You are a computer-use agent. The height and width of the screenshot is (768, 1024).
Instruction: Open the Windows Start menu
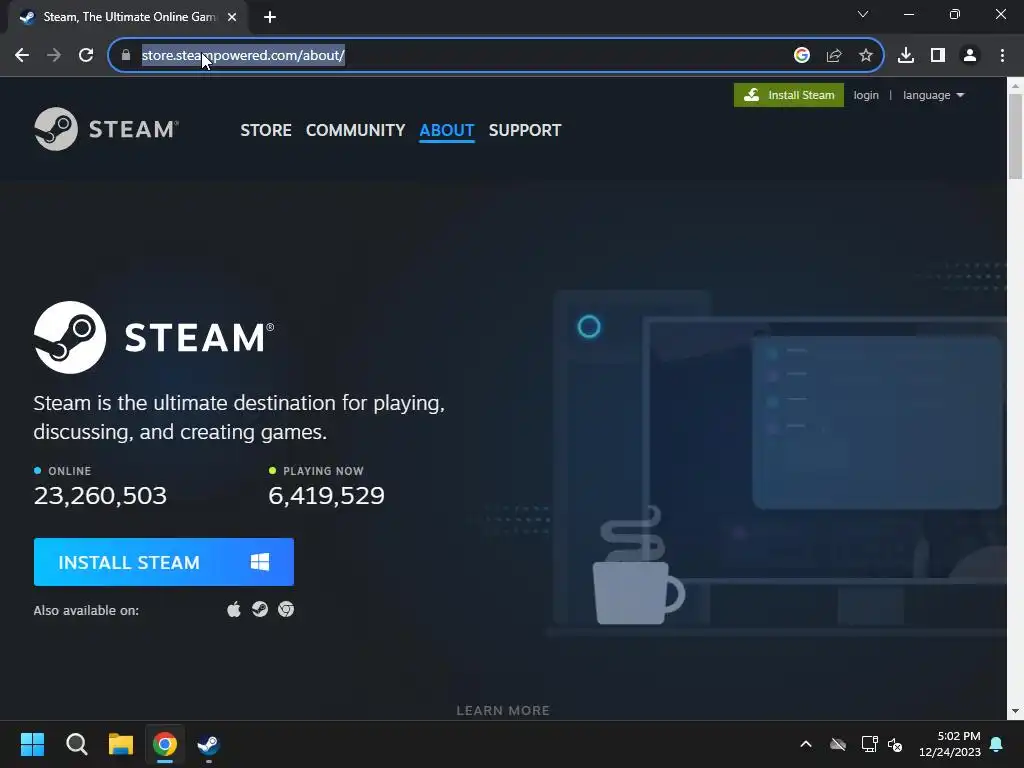pyautogui.click(x=32, y=744)
